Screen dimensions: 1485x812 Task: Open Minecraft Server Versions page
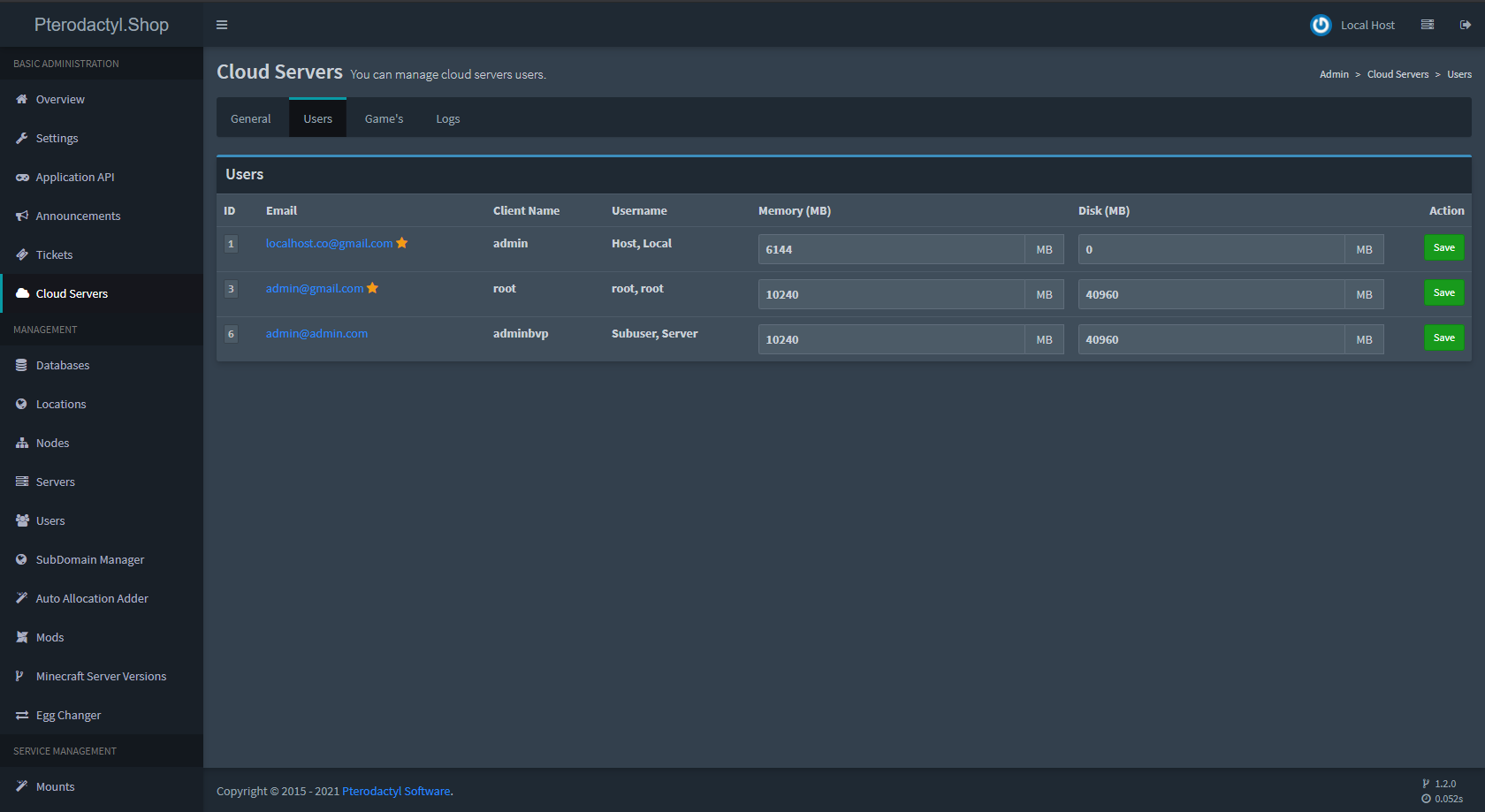click(x=101, y=676)
